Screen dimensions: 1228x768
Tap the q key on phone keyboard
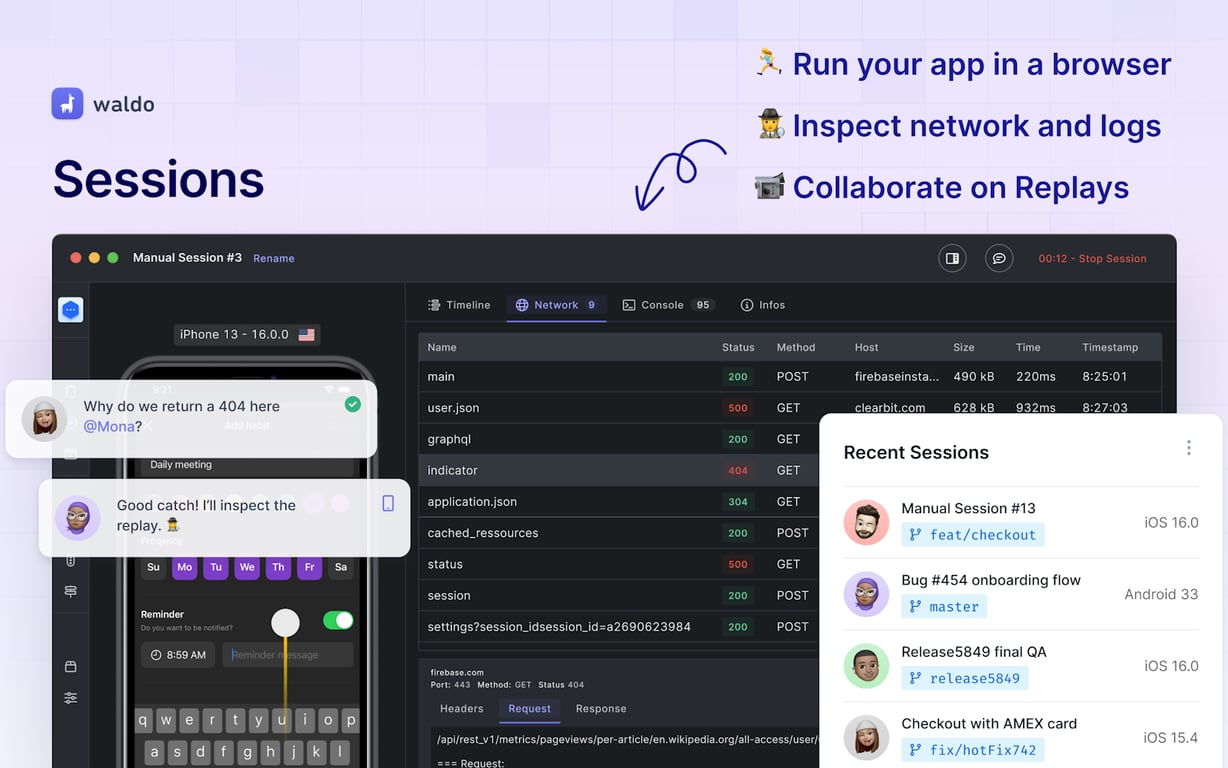pos(144,720)
